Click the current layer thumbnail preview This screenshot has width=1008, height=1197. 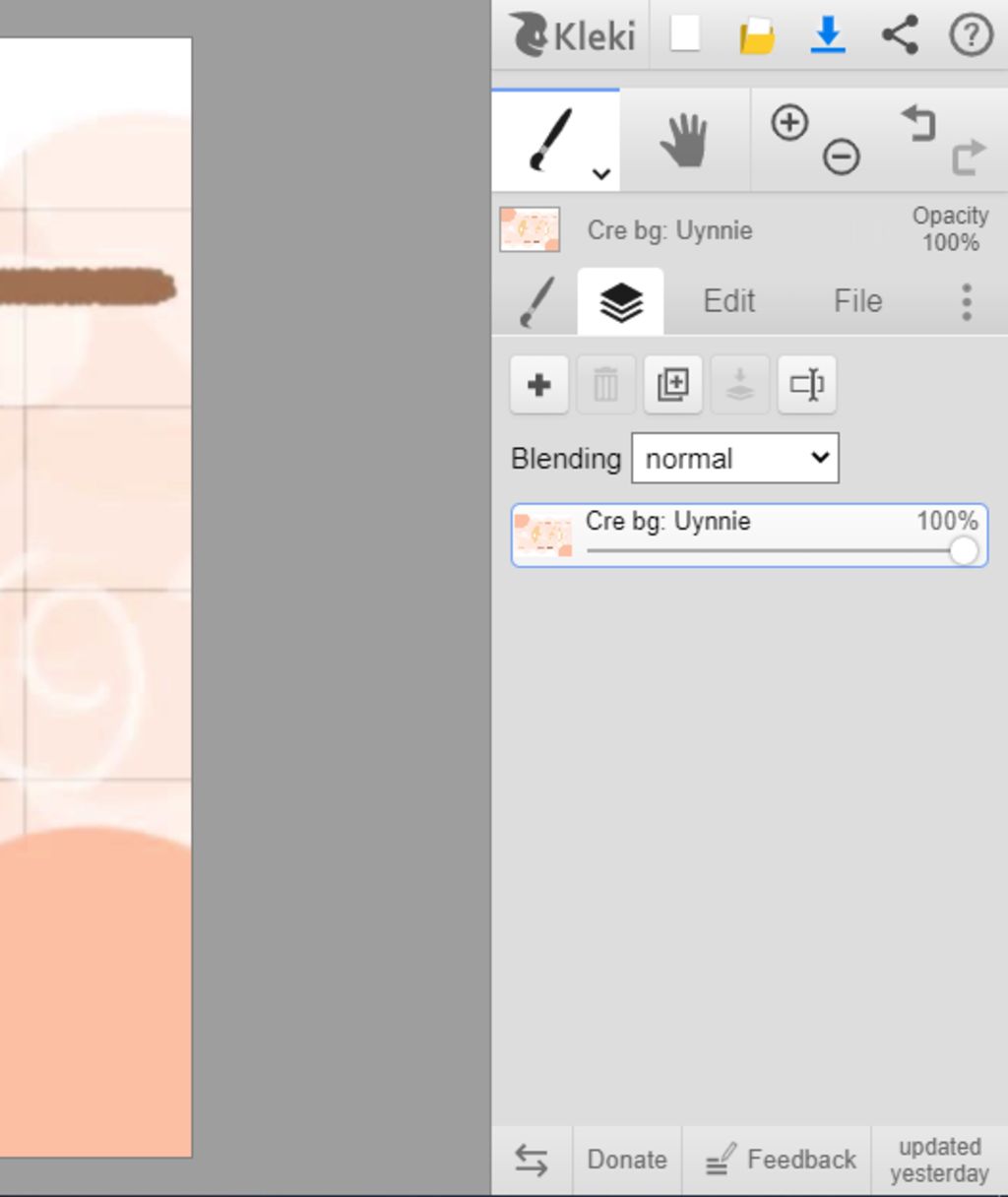tap(530, 229)
